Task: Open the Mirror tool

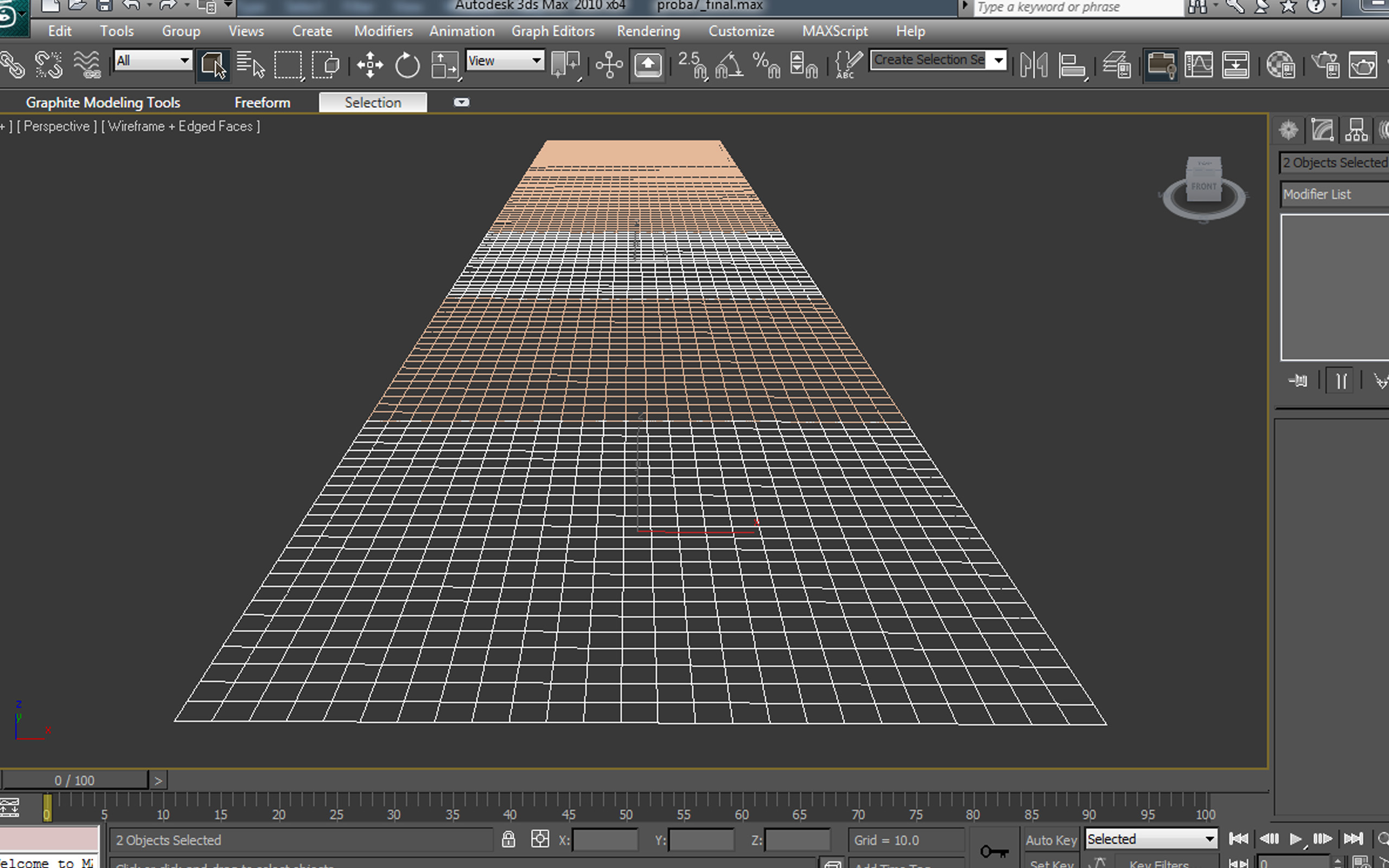Action: coord(1034,65)
